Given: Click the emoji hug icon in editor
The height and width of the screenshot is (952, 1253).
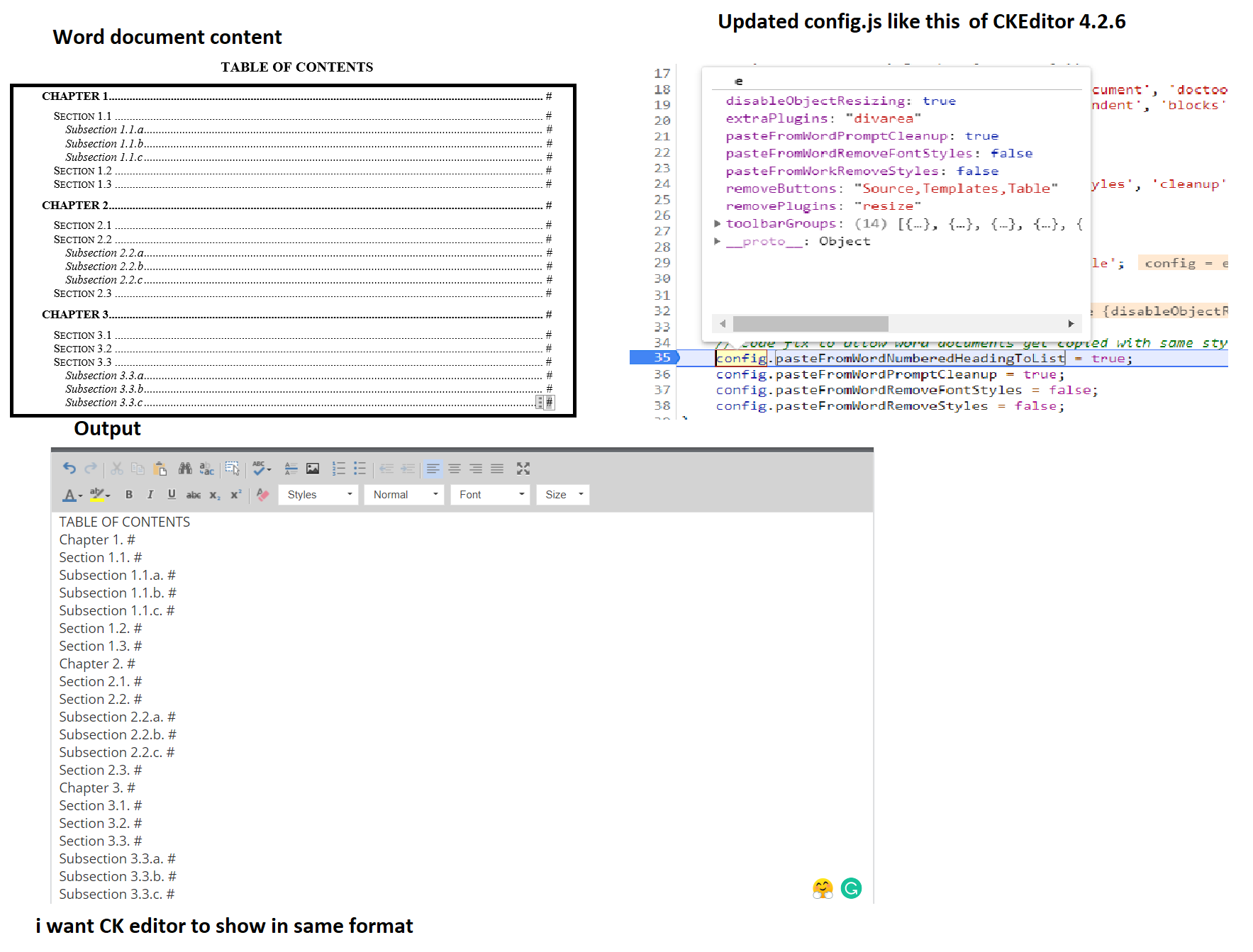Looking at the screenshot, I should tap(823, 888).
